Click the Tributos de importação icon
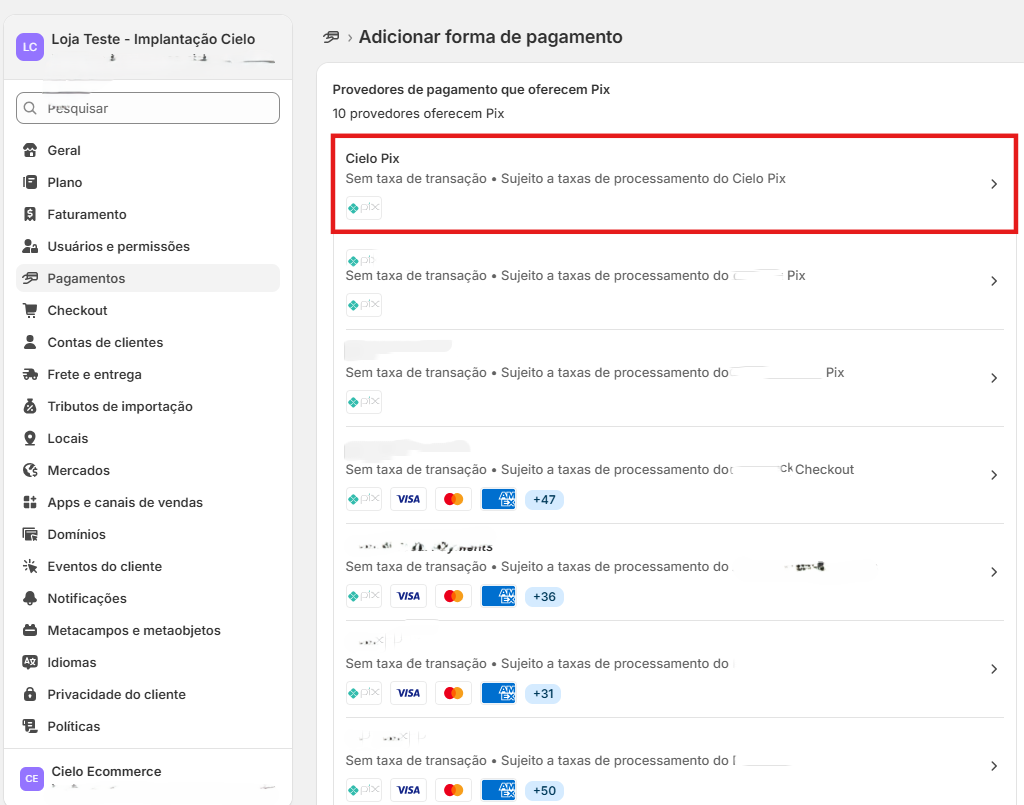Image resolution: width=1024 pixels, height=805 pixels. click(x=30, y=406)
